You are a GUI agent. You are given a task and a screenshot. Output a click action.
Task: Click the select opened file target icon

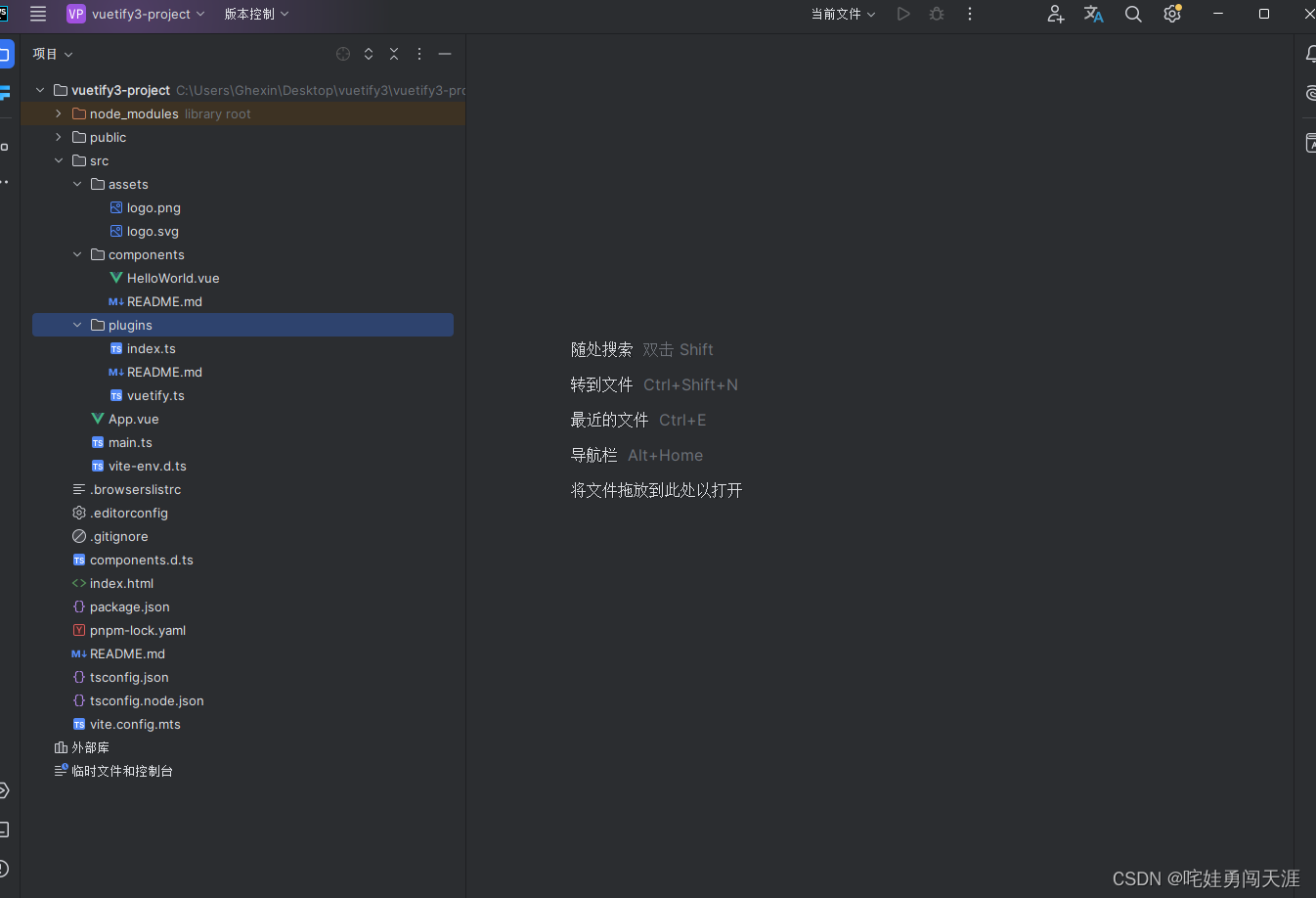343,54
